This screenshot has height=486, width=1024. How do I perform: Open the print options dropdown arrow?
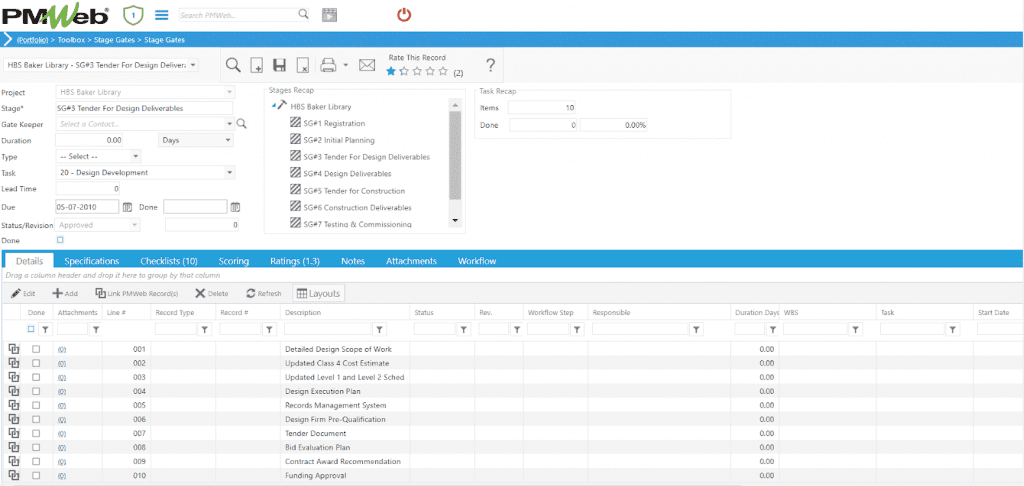coord(345,65)
